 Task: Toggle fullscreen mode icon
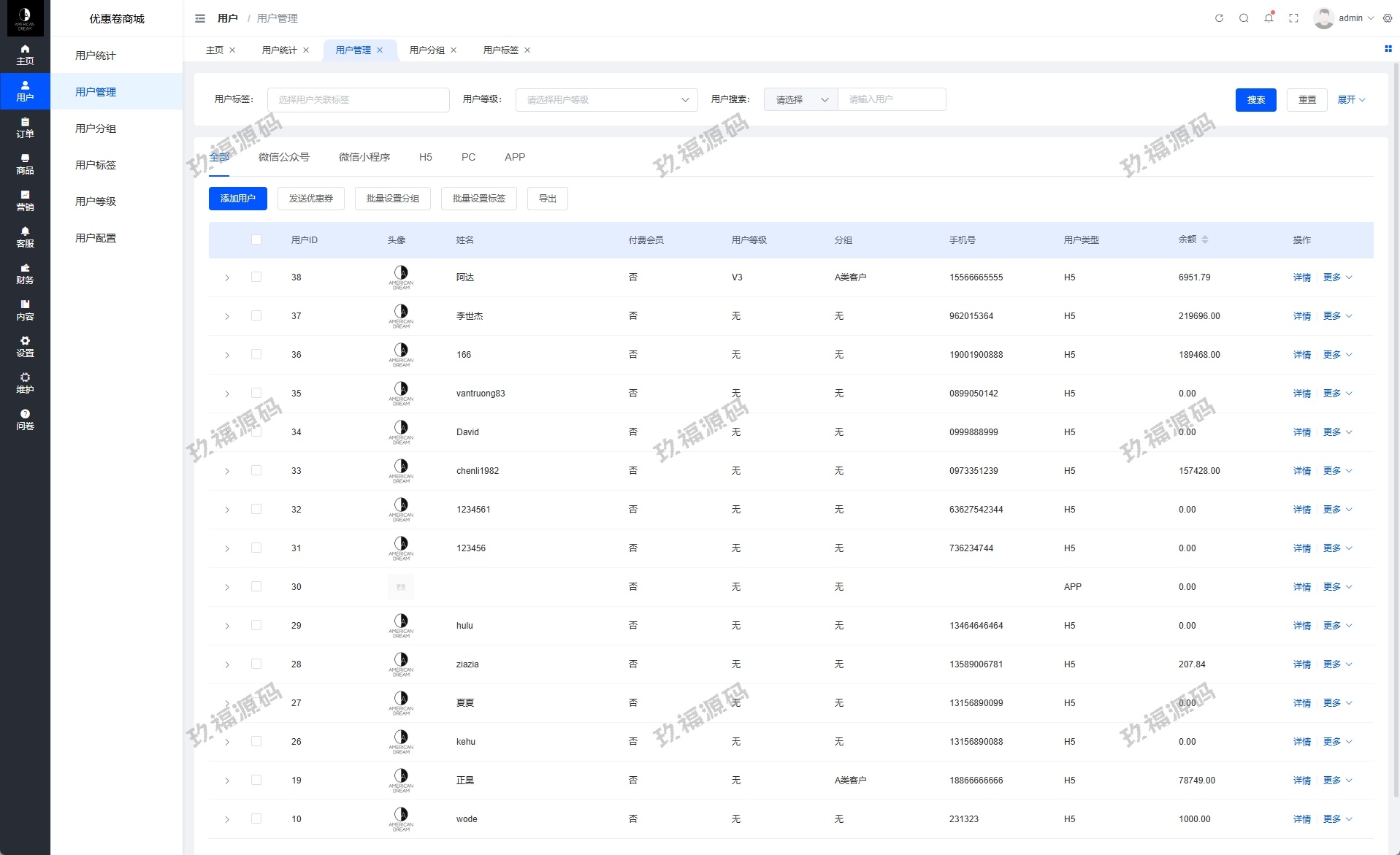point(1293,18)
